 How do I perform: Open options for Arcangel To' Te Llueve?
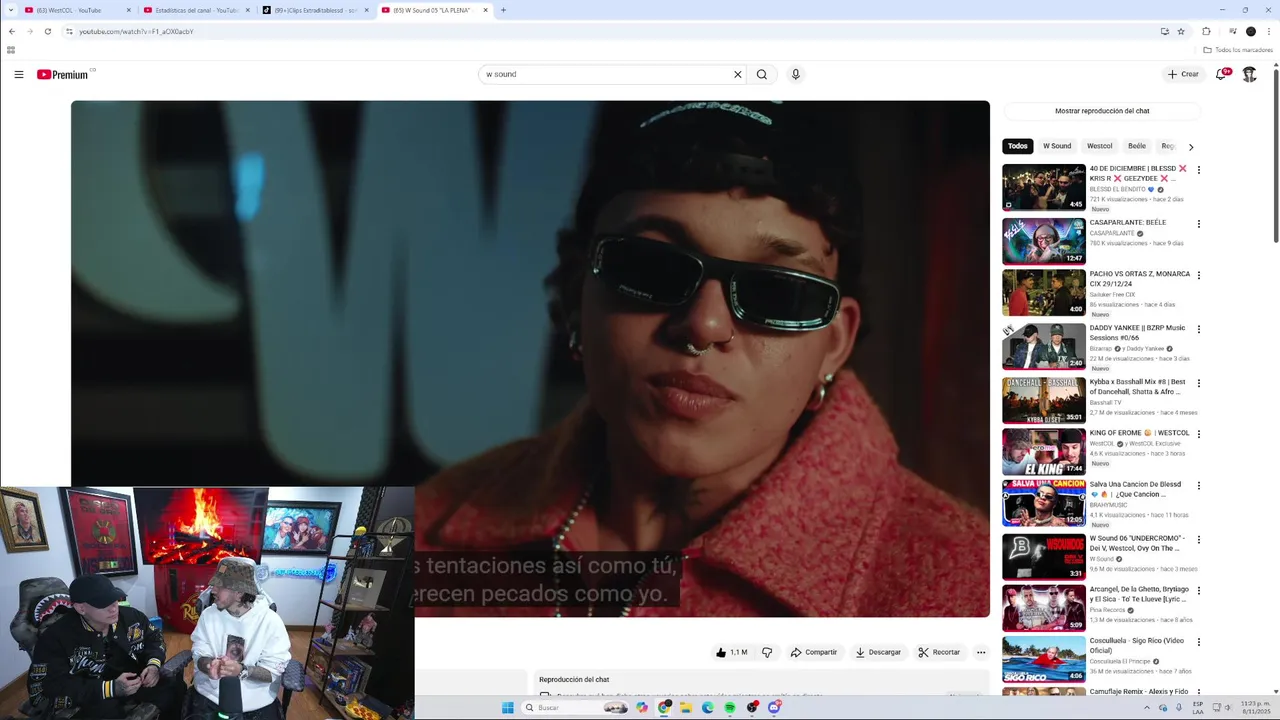(1198, 591)
